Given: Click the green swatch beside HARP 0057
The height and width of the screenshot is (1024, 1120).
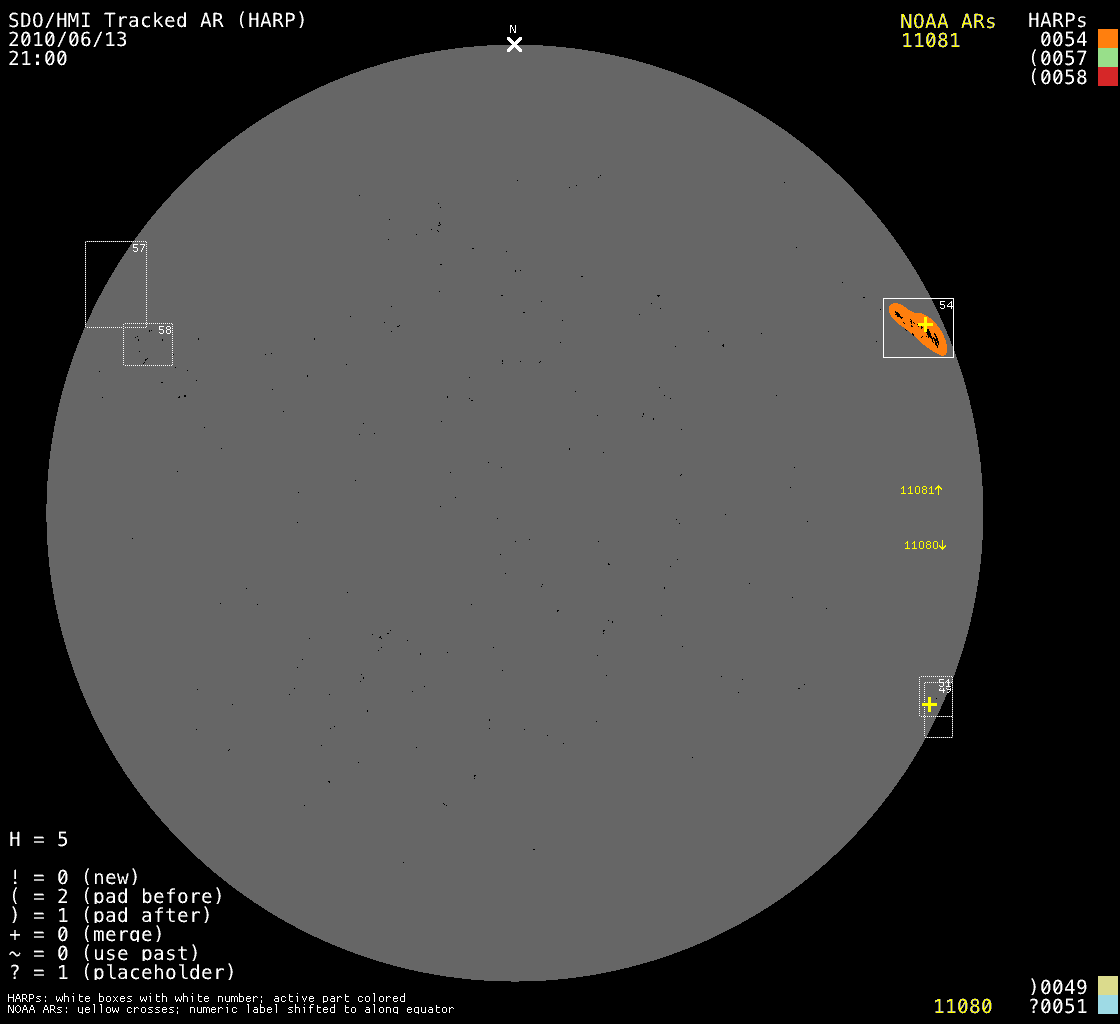Looking at the screenshot, I should point(1107,58).
